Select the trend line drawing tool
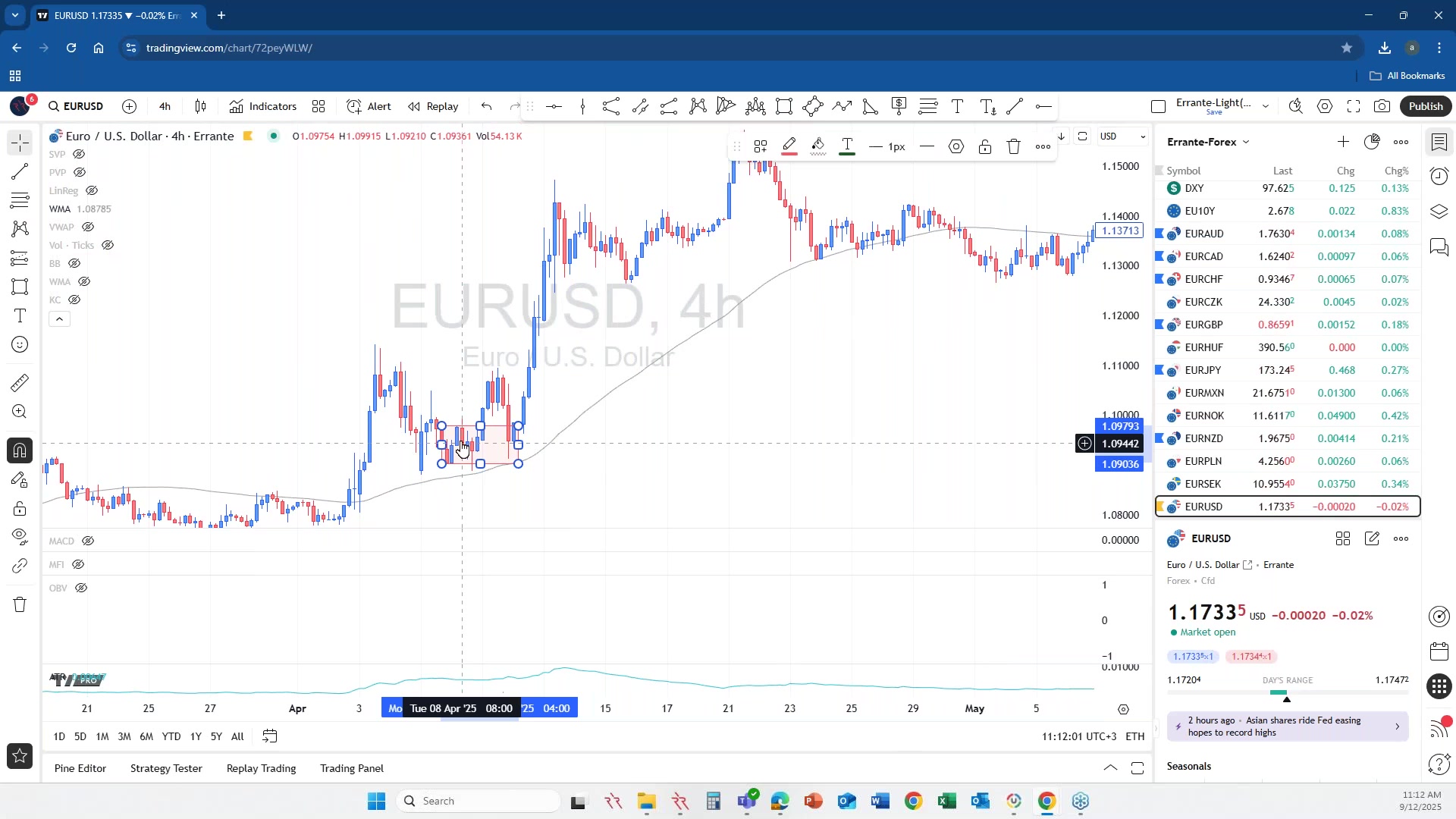Screen dimensions: 1456x819 click(x=20, y=171)
